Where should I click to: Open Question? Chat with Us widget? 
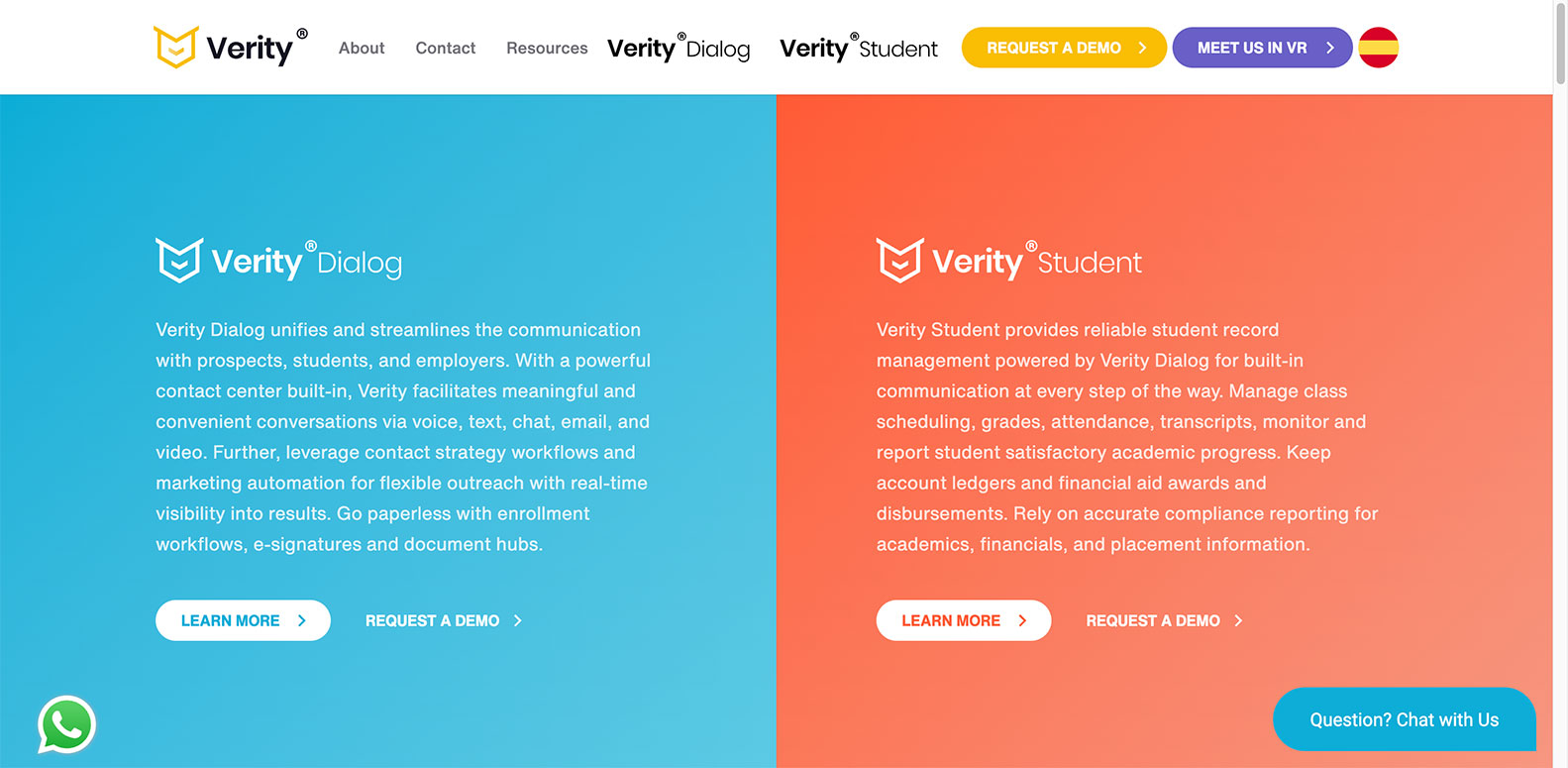coord(1405,719)
